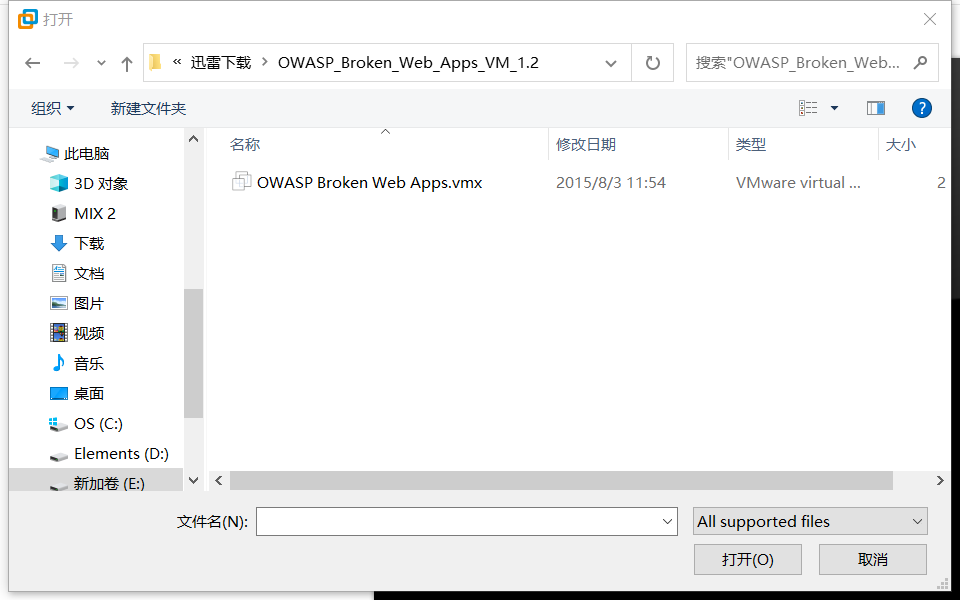
Task: Click sidebar scroll up arrow
Action: (x=193, y=139)
